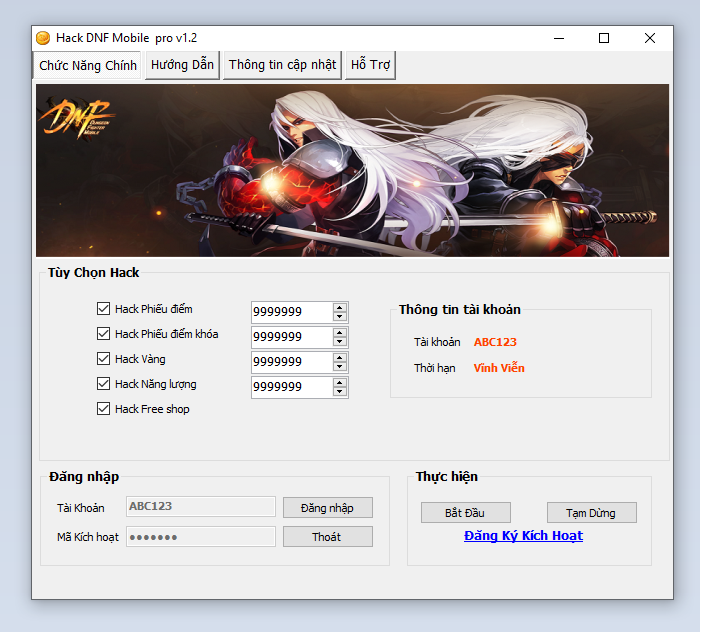
Task: Select the Hỗ Trợ tab
Action: [370, 65]
